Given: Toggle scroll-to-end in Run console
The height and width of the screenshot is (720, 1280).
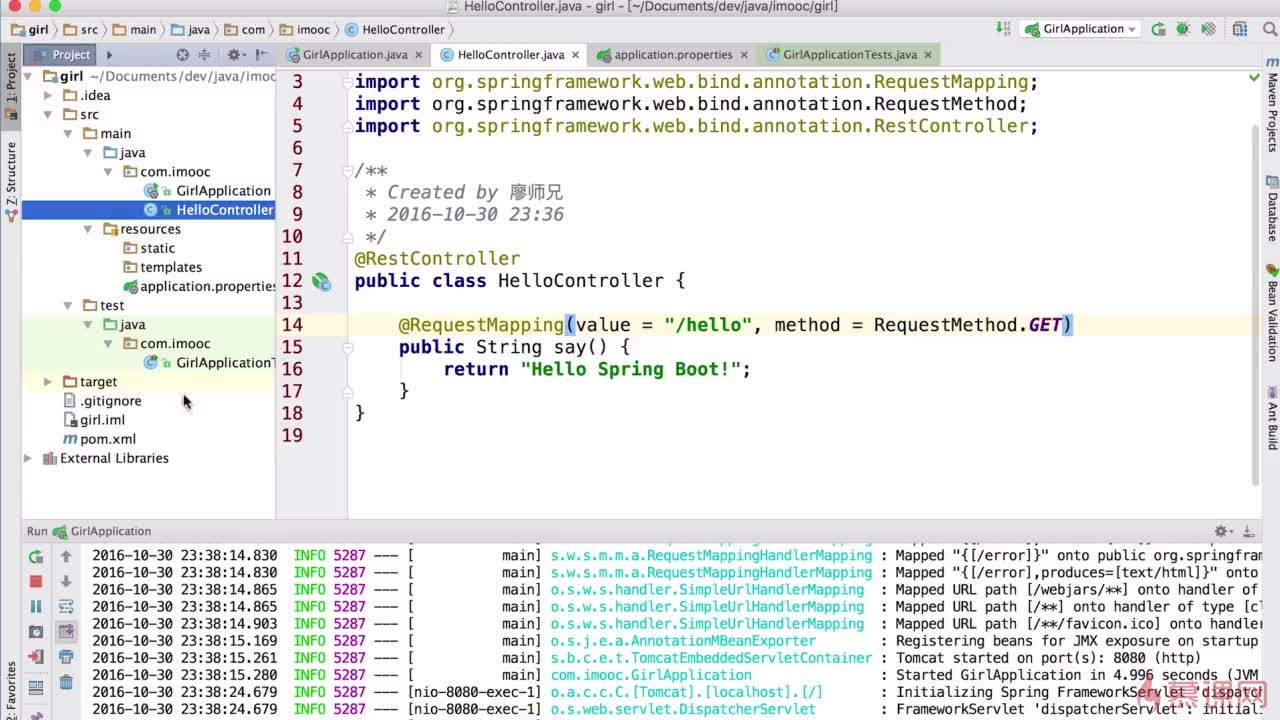Looking at the screenshot, I should (x=66, y=632).
